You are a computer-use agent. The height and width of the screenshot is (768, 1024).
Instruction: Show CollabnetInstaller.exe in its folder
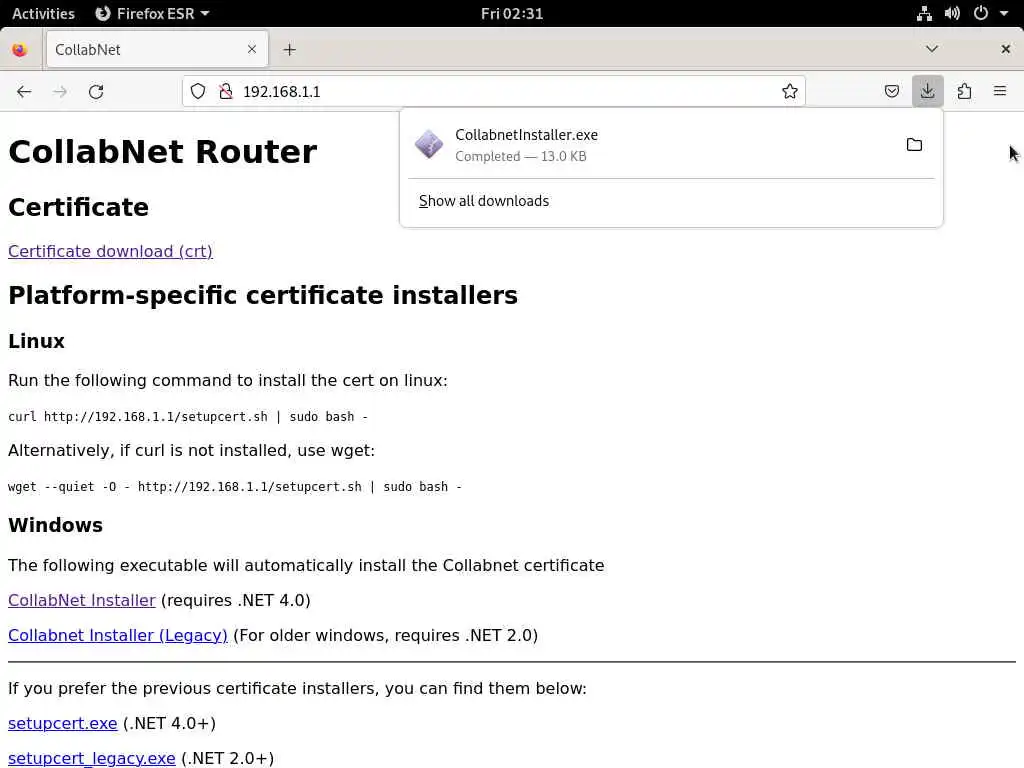(x=914, y=145)
